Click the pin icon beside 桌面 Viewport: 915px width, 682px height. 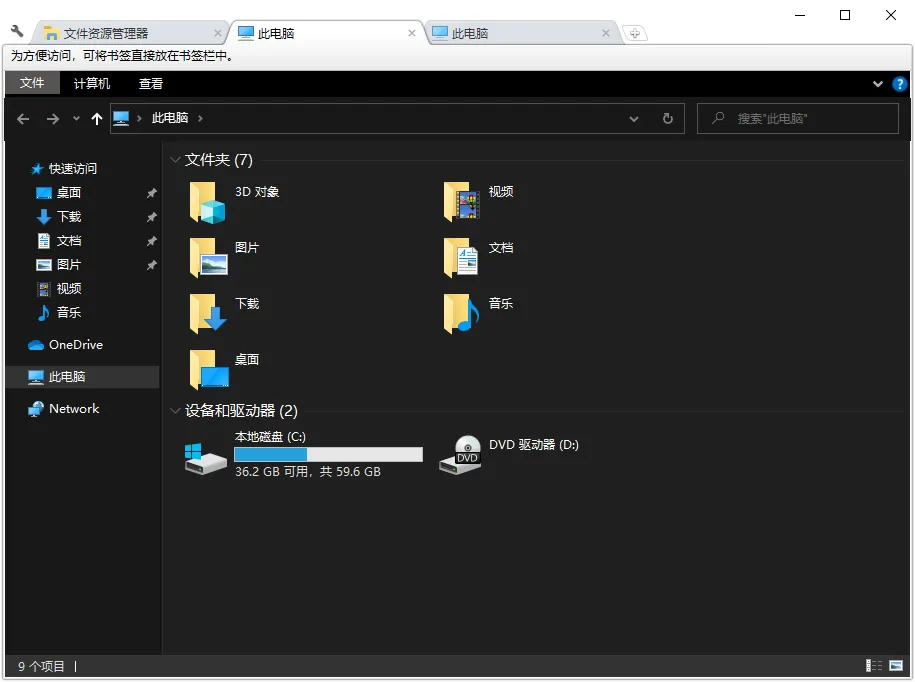click(x=151, y=193)
